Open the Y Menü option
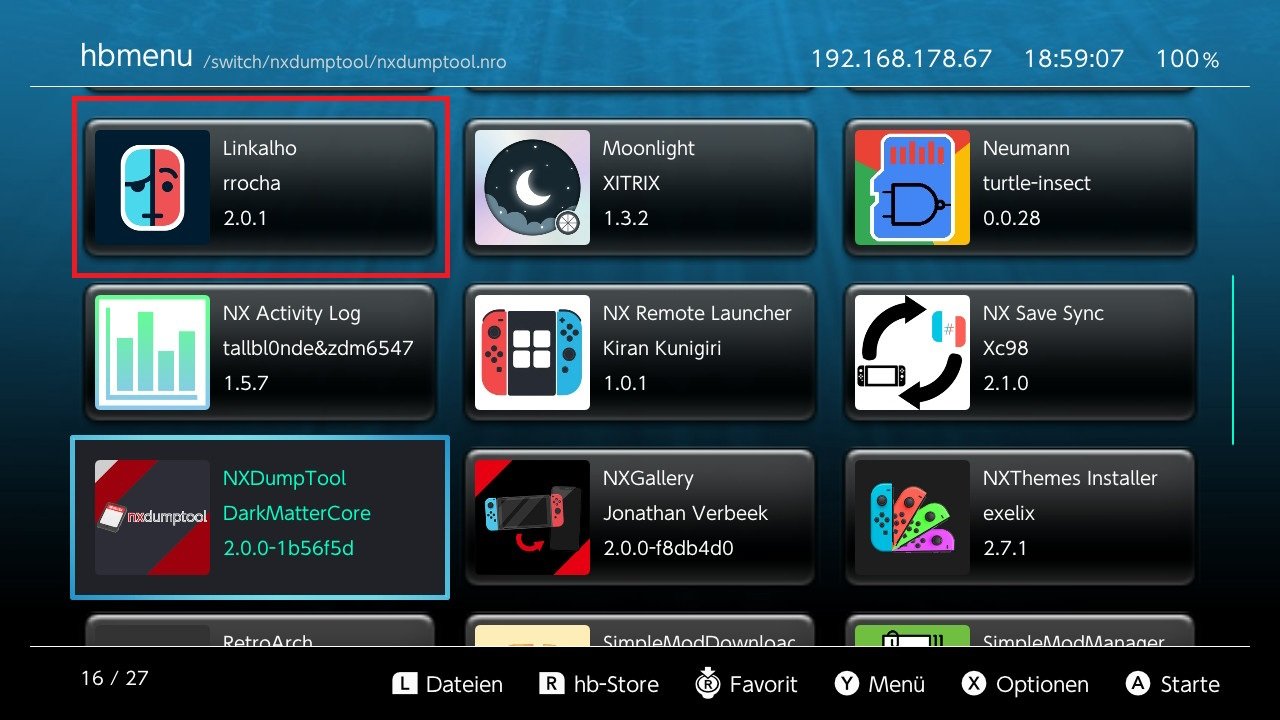Viewport: 1280px width, 720px height. pos(880,684)
